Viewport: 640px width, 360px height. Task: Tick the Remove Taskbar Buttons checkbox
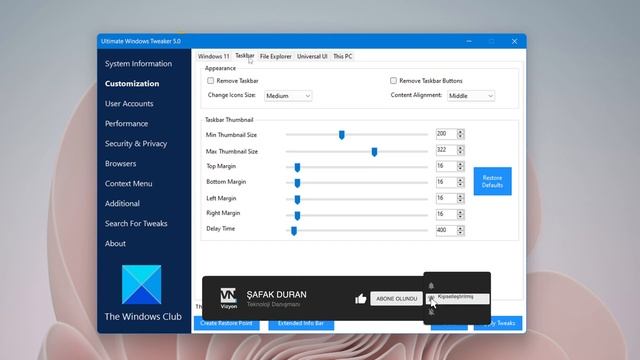393,81
